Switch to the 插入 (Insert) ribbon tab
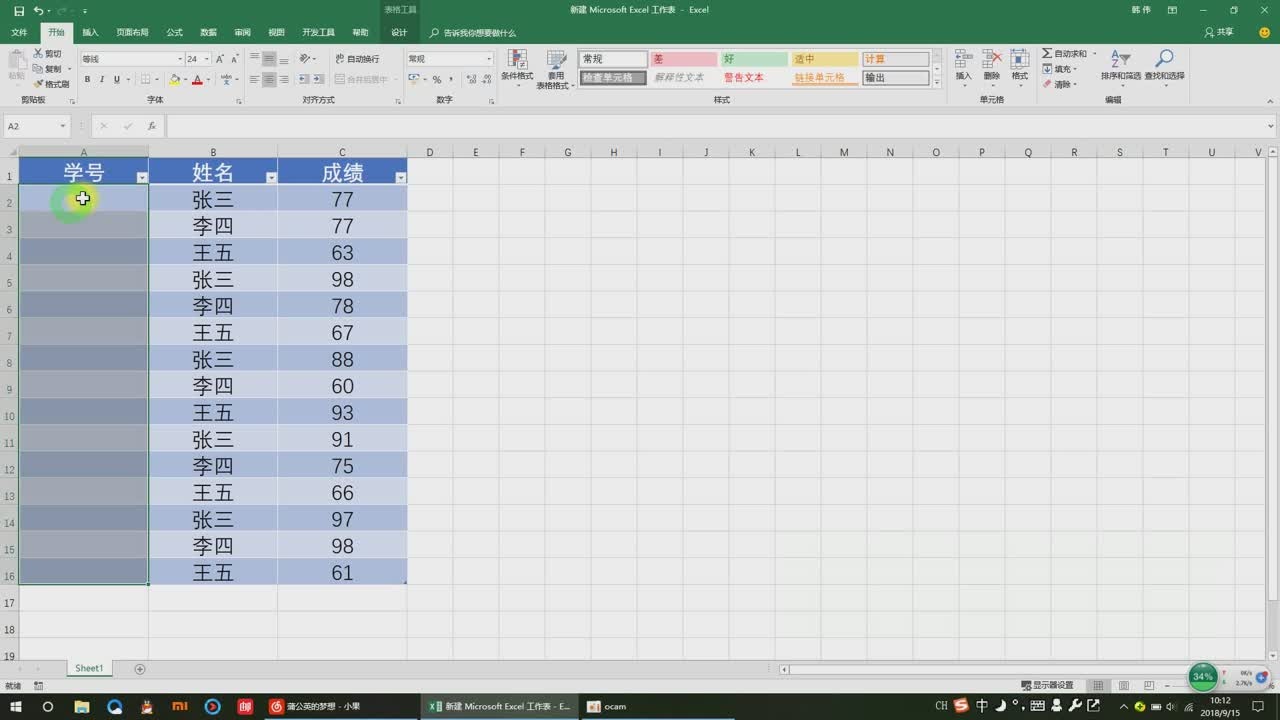 click(90, 32)
